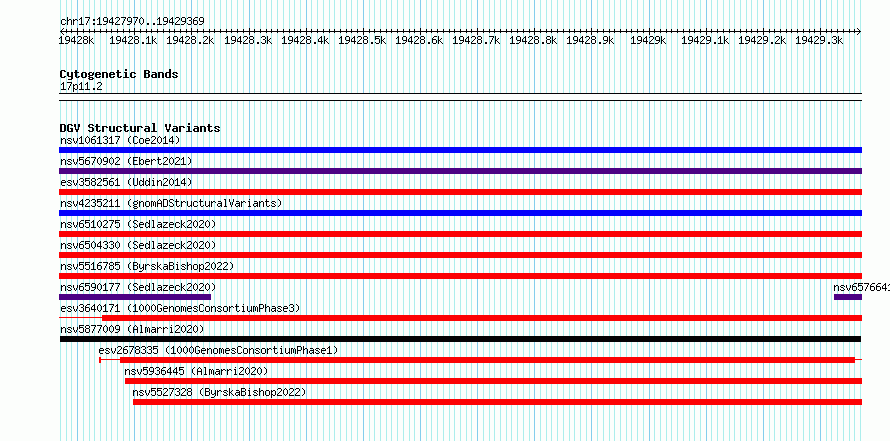Click the 19428.2k ruler tick label
The image size is (890, 441).
click(190, 40)
